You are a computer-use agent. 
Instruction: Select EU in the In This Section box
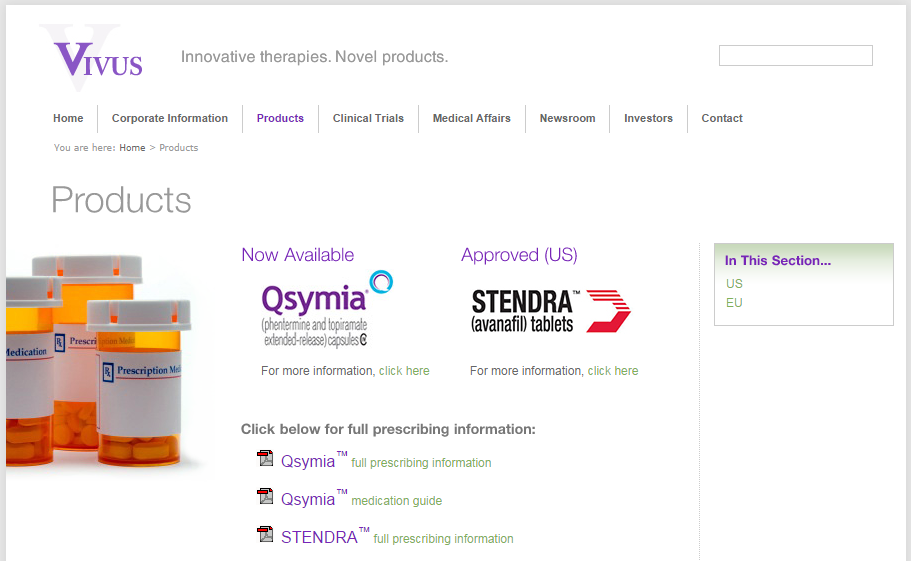tap(734, 303)
